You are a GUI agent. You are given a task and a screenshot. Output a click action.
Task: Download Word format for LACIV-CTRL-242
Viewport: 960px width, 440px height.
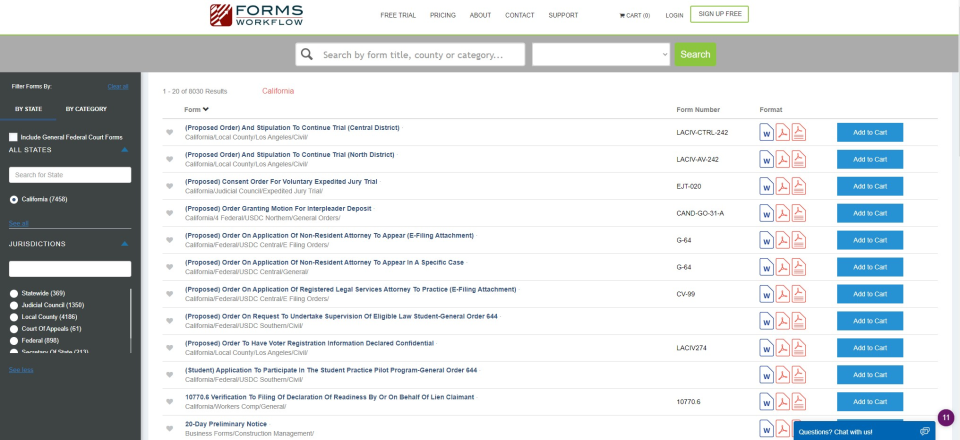pyautogui.click(x=767, y=132)
